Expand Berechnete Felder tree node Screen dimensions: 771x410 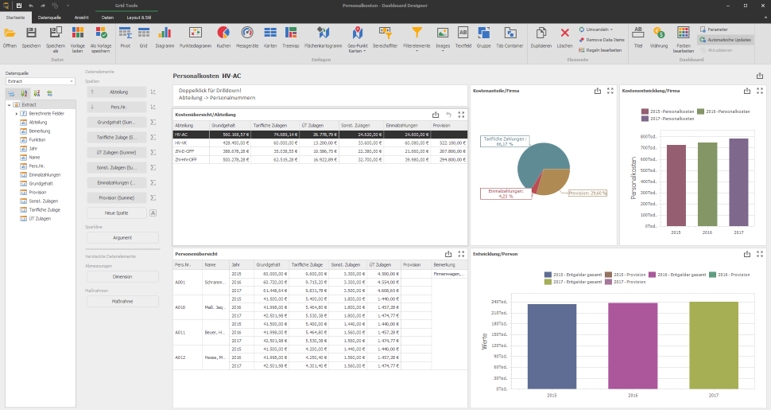16,114
